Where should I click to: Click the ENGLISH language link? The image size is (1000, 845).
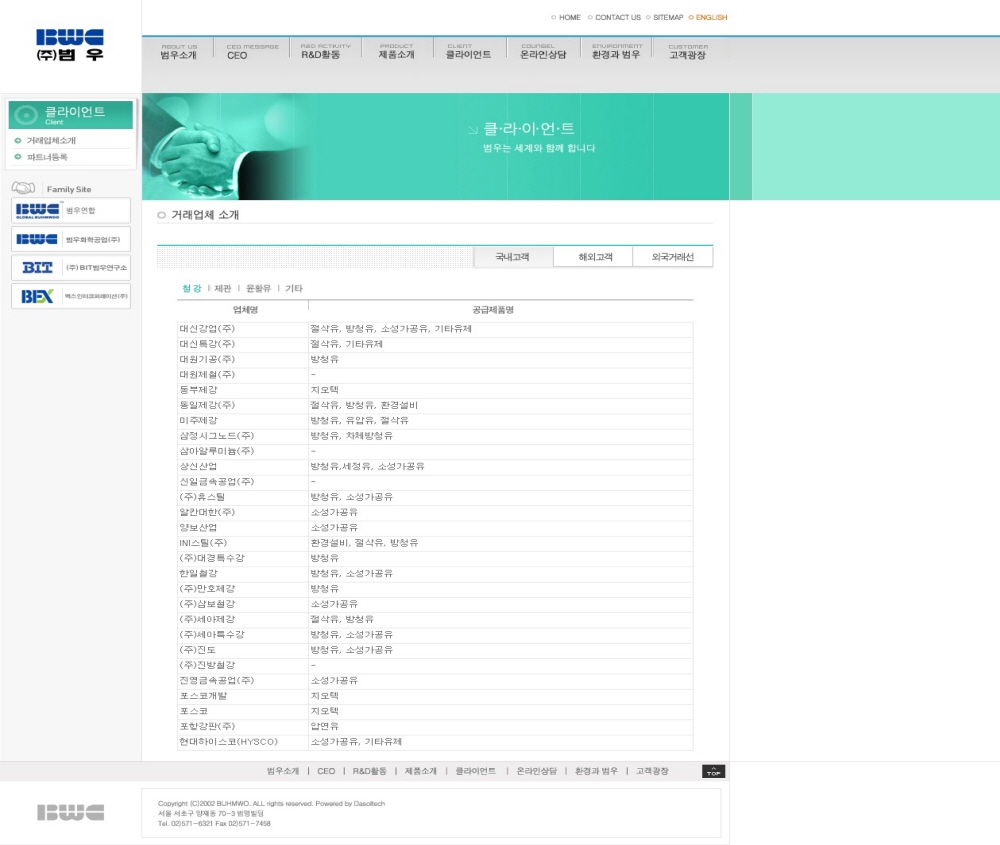(x=711, y=17)
